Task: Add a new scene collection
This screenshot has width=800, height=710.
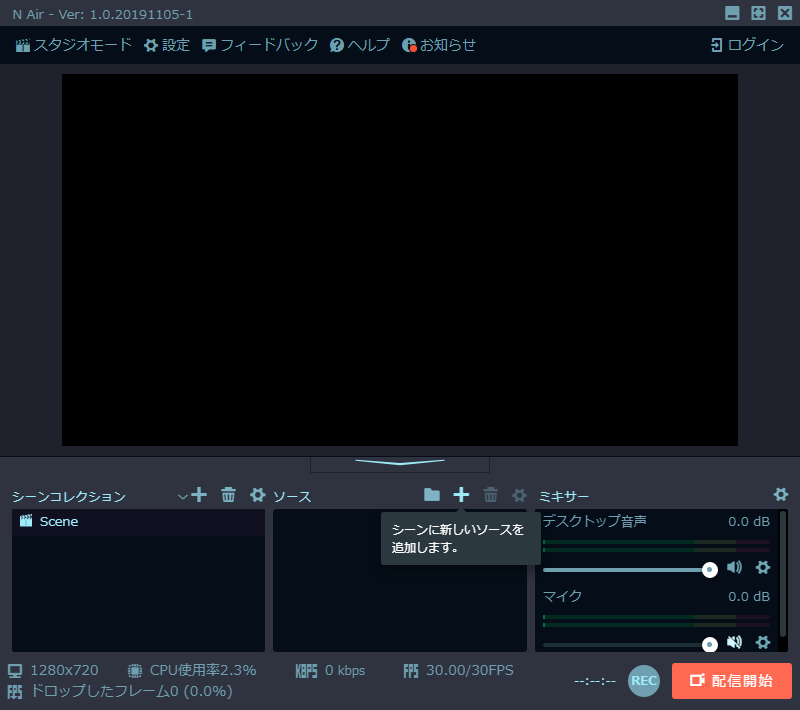Action: [199, 494]
